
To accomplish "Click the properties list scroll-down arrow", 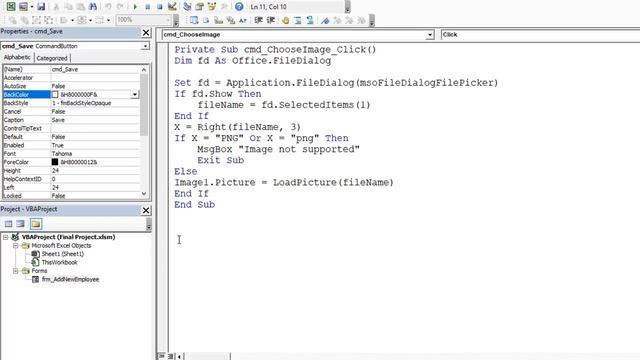I will click(144, 194).
